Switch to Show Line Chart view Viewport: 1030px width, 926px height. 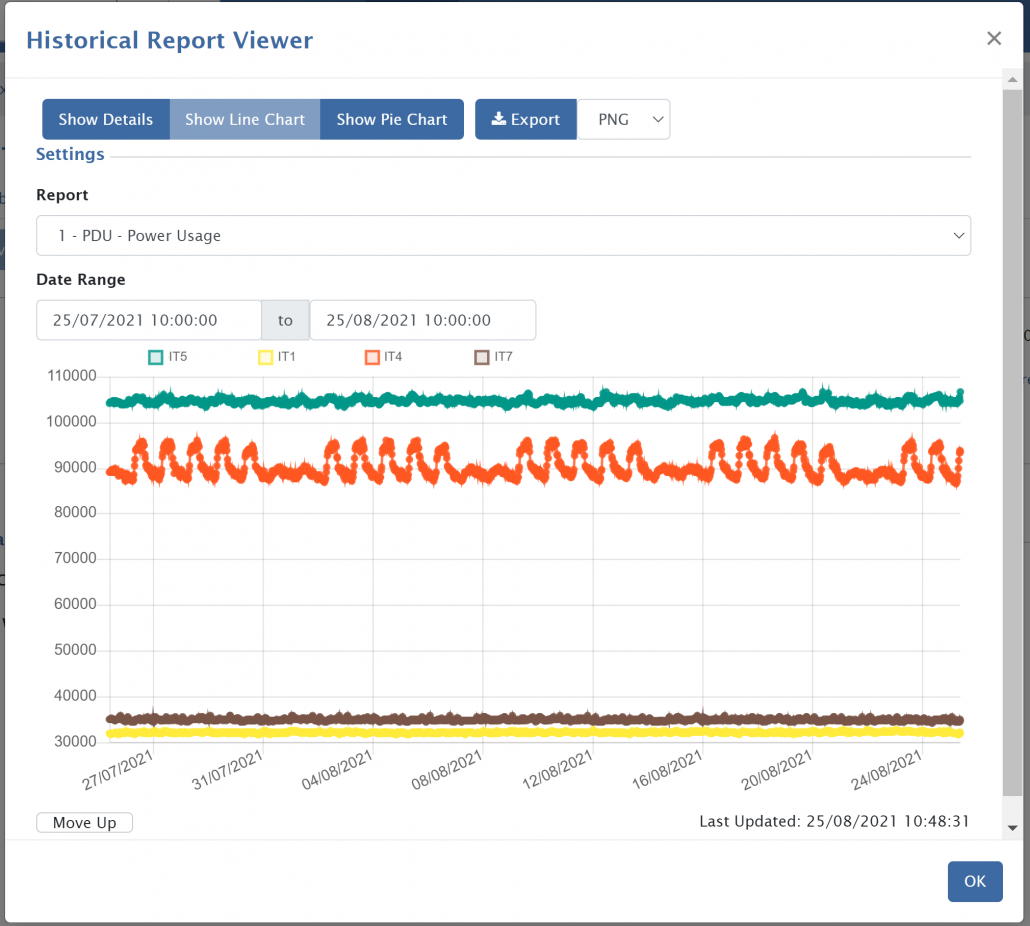coord(245,119)
